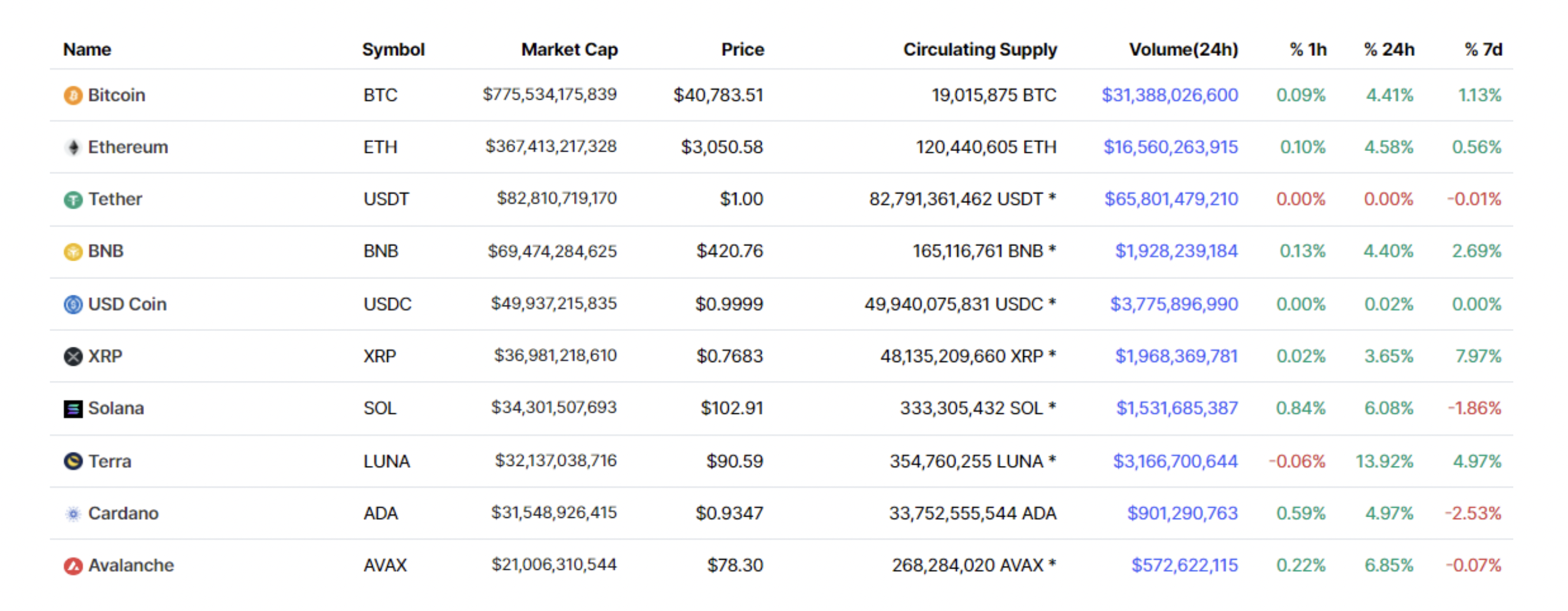Click the Terra moon logo icon
The width and height of the screenshot is (1568, 611).
pyautogui.click(x=73, y=462)
